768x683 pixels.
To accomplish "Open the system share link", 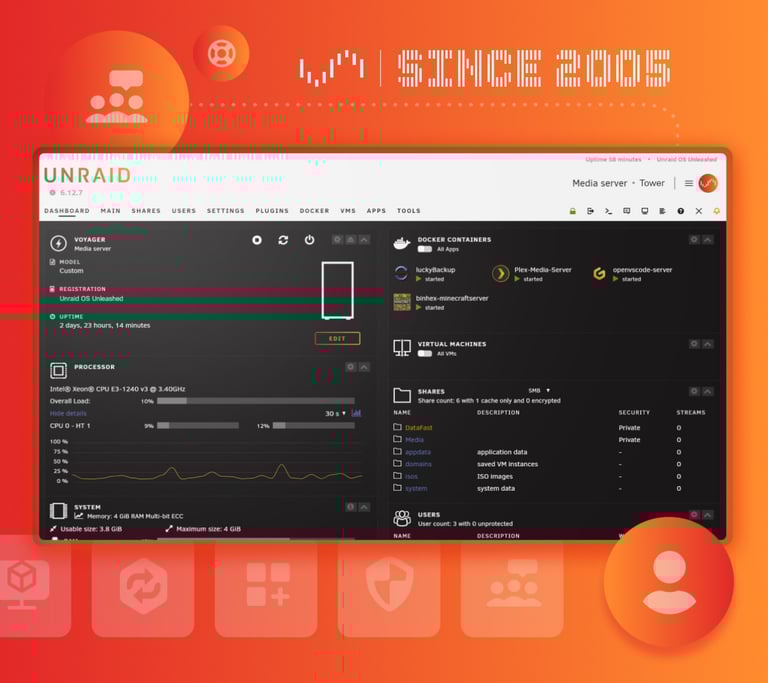I will pyautogui.click(x=416, y=488).
